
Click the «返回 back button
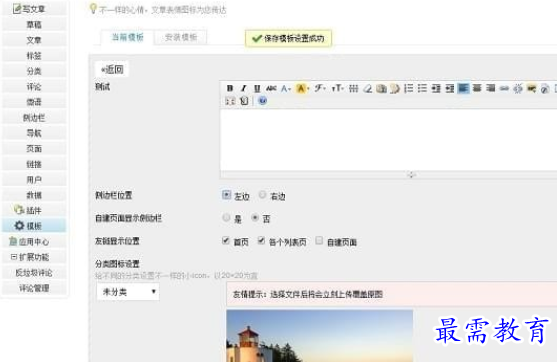[x=112, y=69]
